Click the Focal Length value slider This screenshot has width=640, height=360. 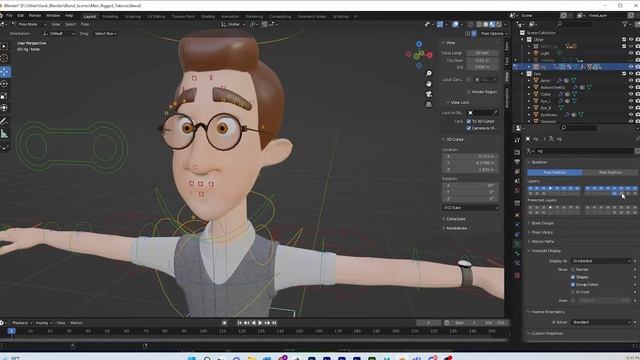tap(482, 53)
